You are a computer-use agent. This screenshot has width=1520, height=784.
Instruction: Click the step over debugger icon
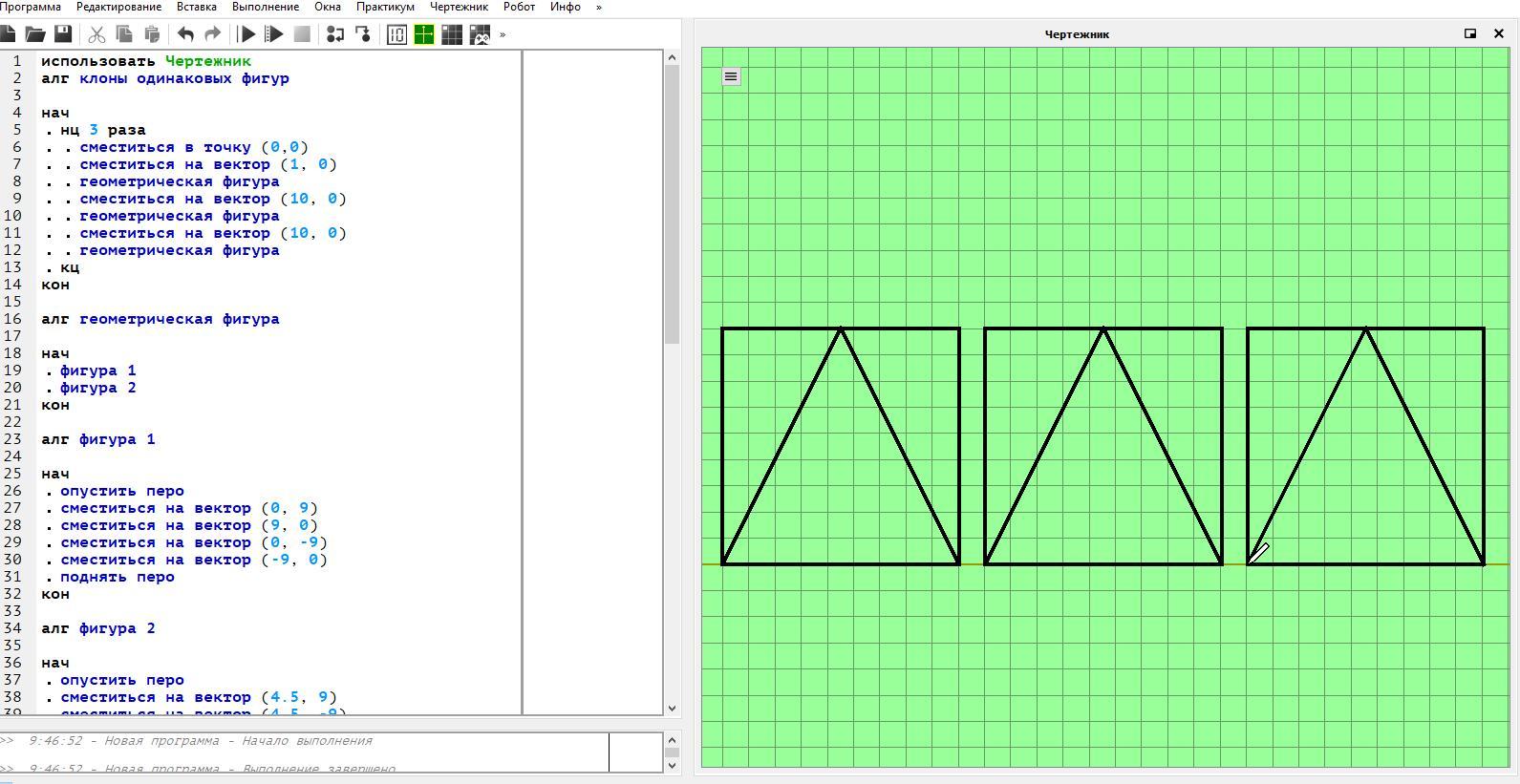335,34
